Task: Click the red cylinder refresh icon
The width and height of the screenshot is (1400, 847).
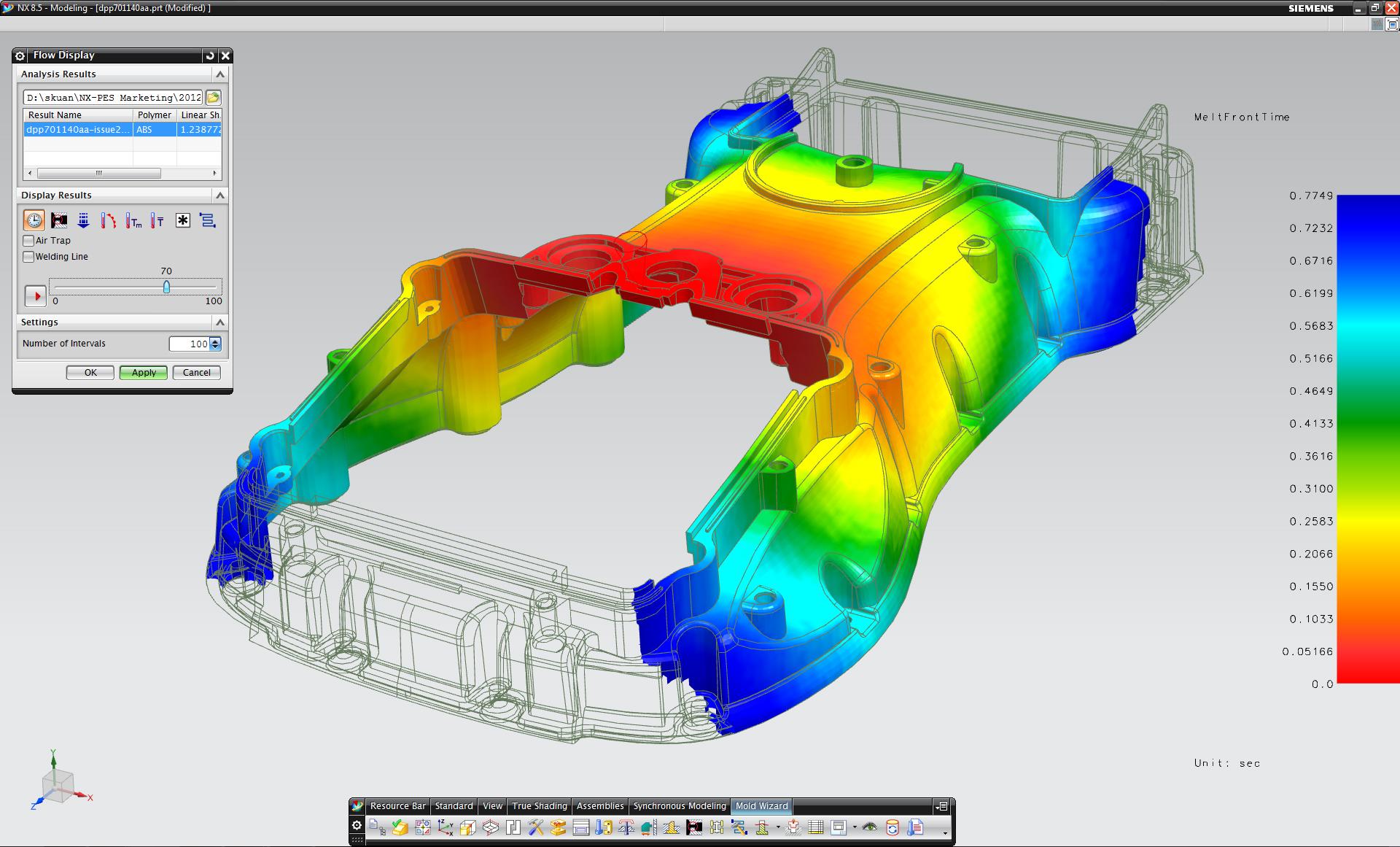Action: 892,827
